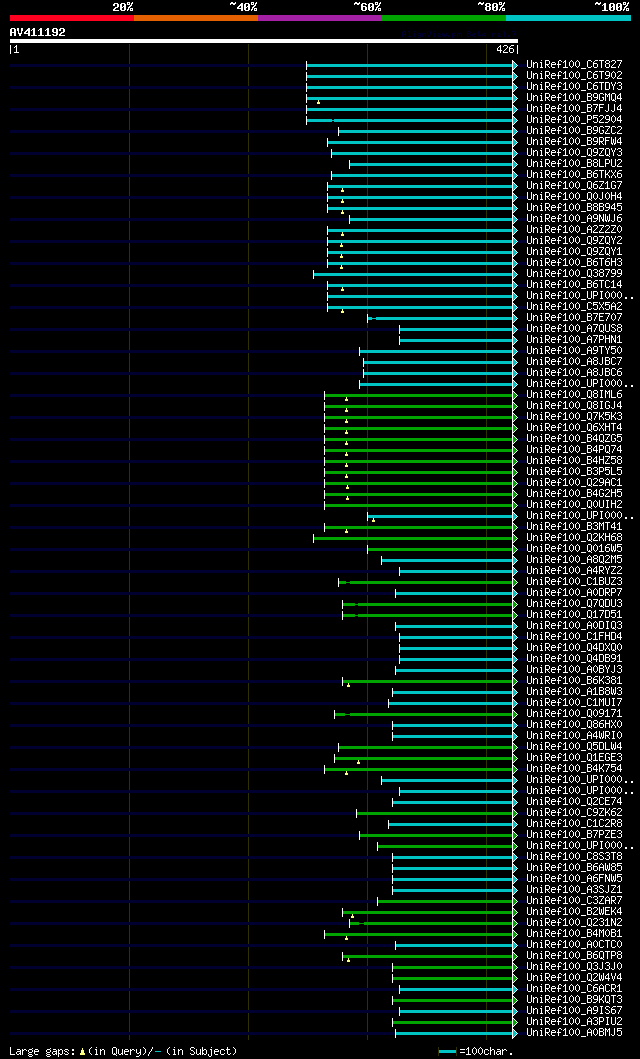Open hit UniRef100_C6TDY3
This screenshot has width=640, height=1059.
(575, 87)
